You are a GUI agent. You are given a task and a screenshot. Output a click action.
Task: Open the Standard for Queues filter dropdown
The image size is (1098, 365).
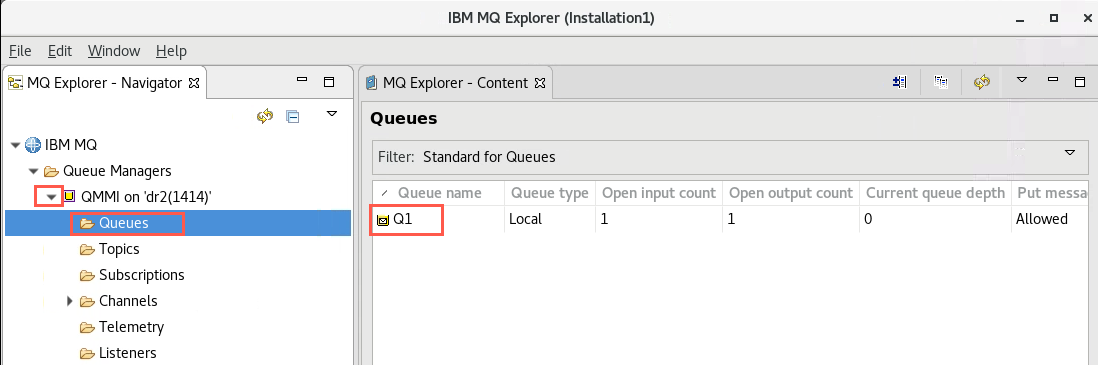[x=1069, y=153]
